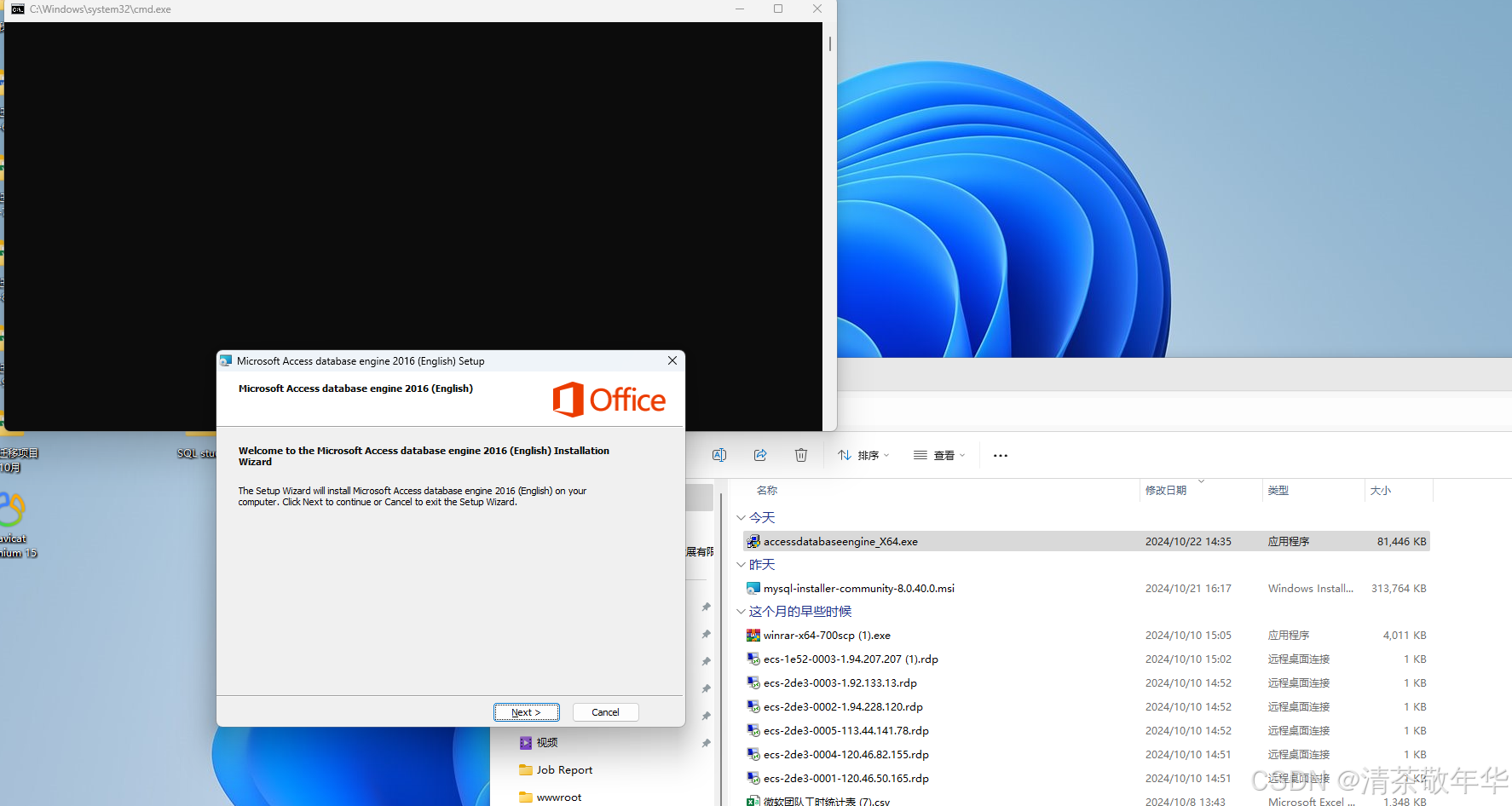Sort files by 名称 column header

click(767, 491)
